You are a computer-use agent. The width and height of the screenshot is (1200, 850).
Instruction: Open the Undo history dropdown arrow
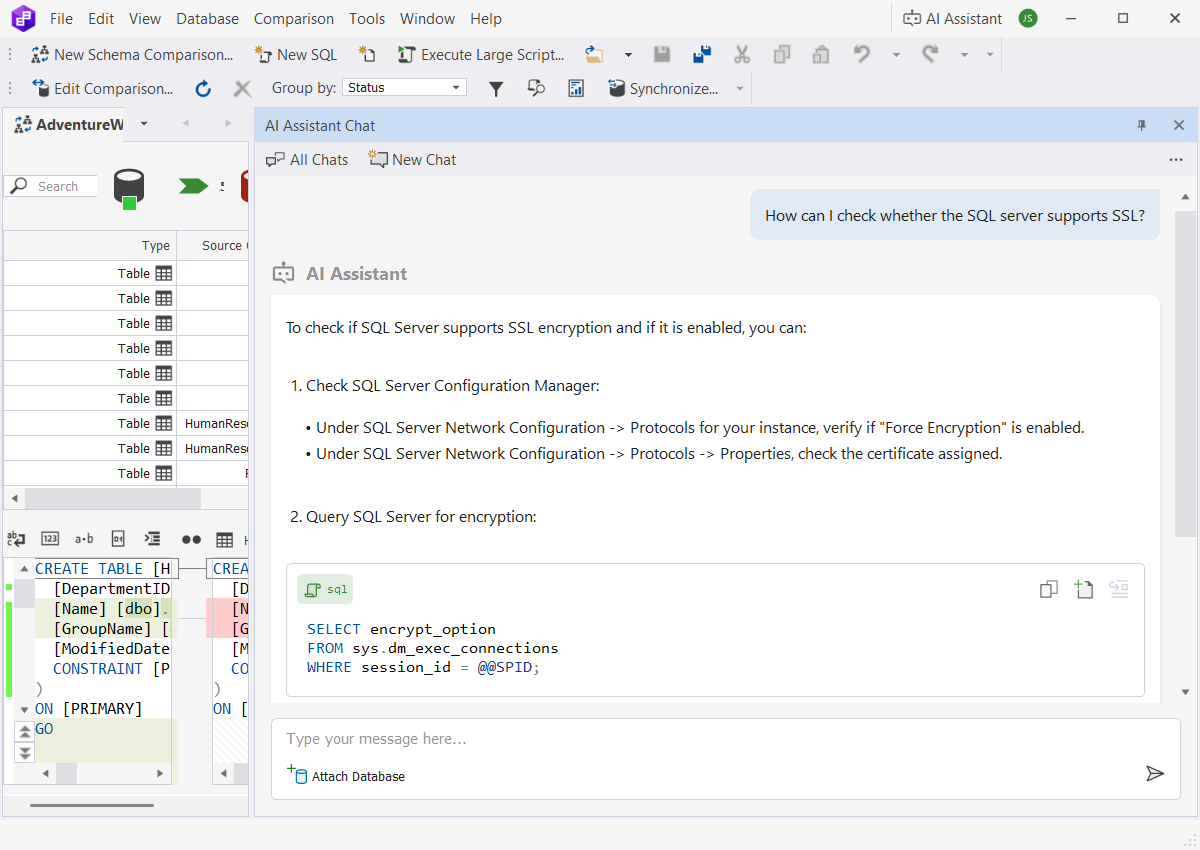896,55
